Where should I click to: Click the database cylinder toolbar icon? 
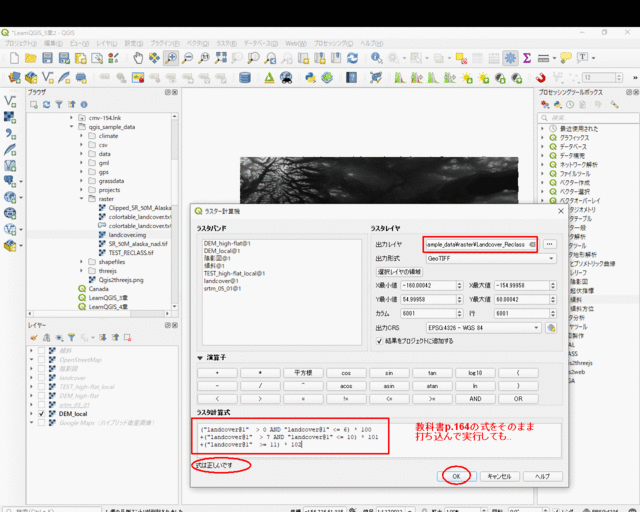[x=245, y=78]
